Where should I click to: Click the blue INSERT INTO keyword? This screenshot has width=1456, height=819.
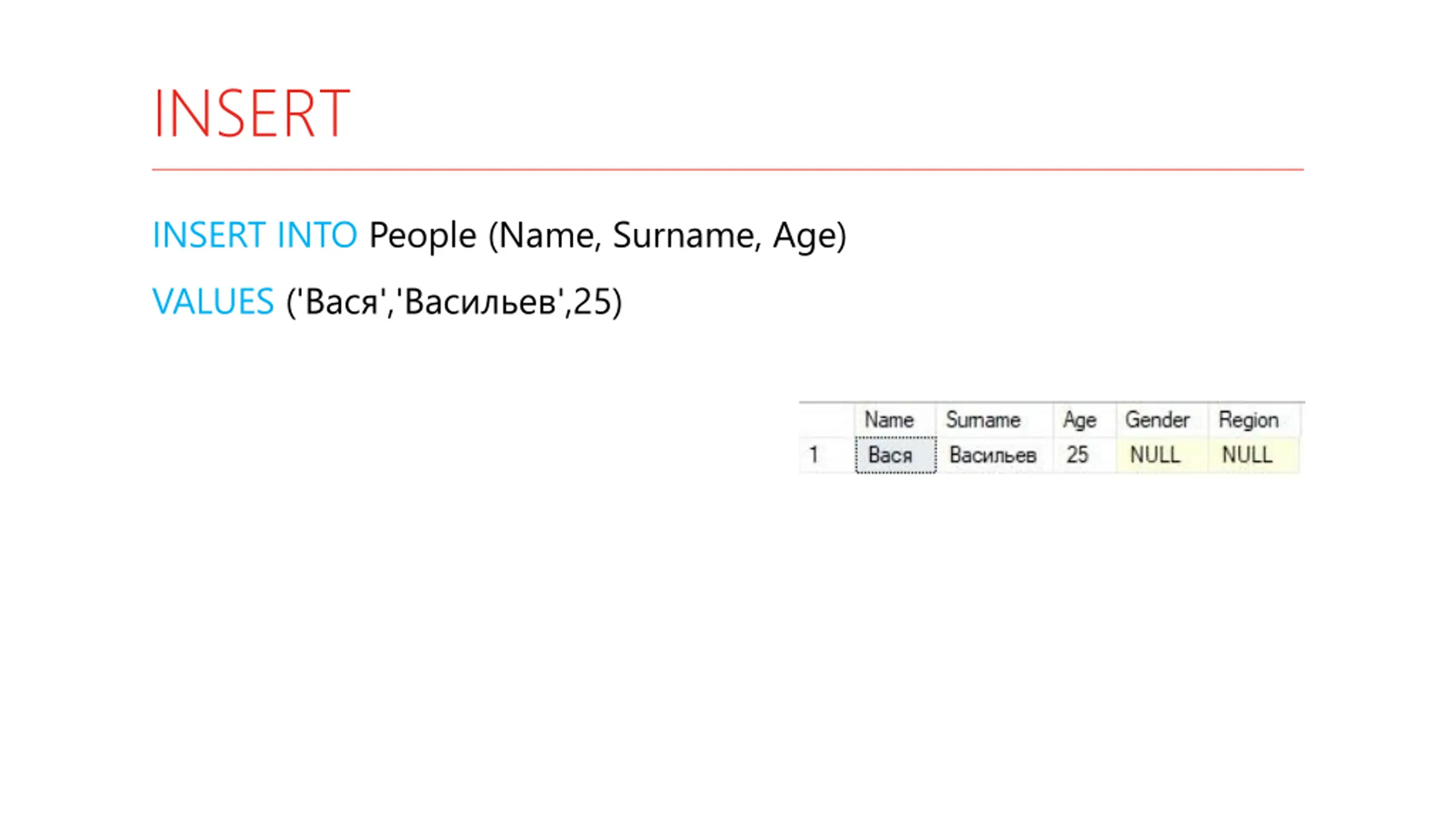255,234
